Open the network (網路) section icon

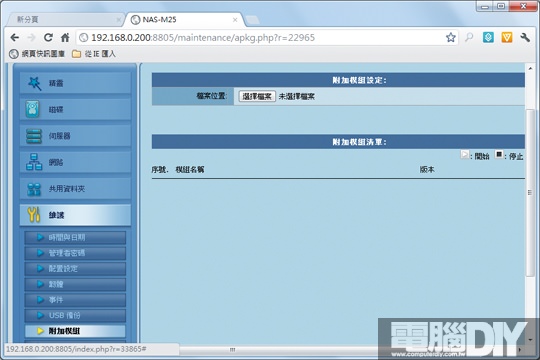click(x=34, y=162)
